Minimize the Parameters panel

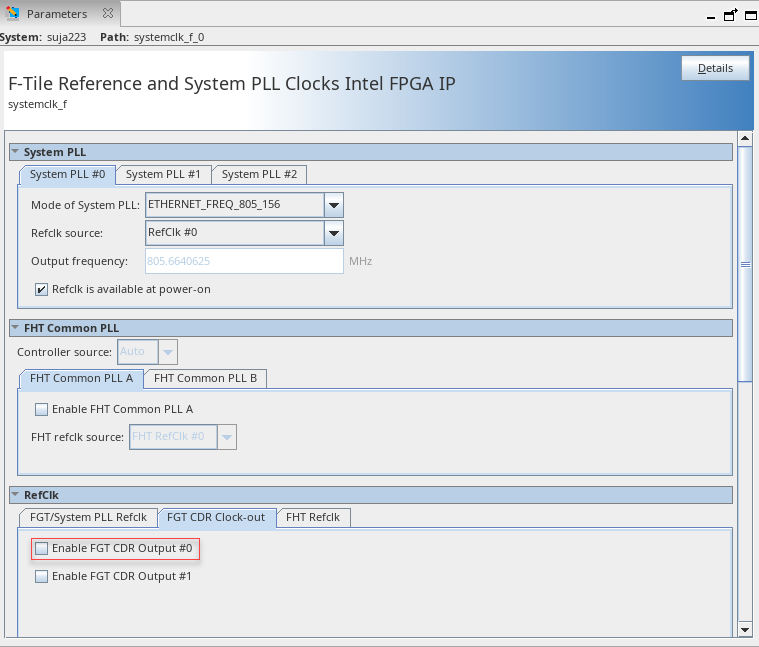click(x=712, y=15)
